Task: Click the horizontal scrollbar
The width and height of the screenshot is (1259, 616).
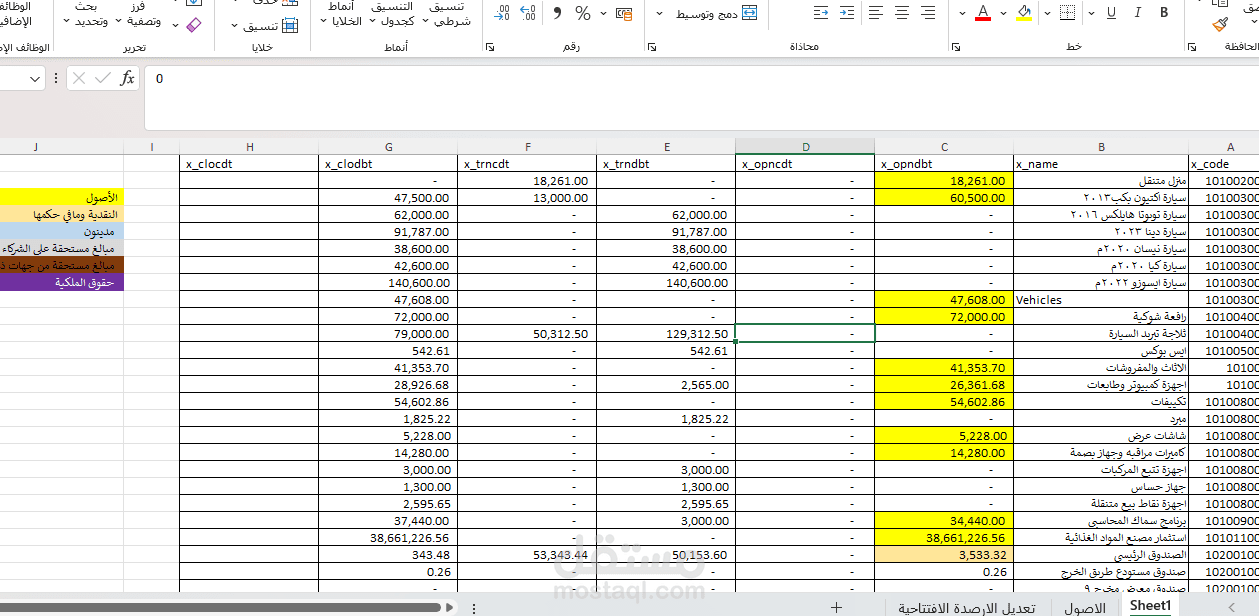Action: coord(220,606)
